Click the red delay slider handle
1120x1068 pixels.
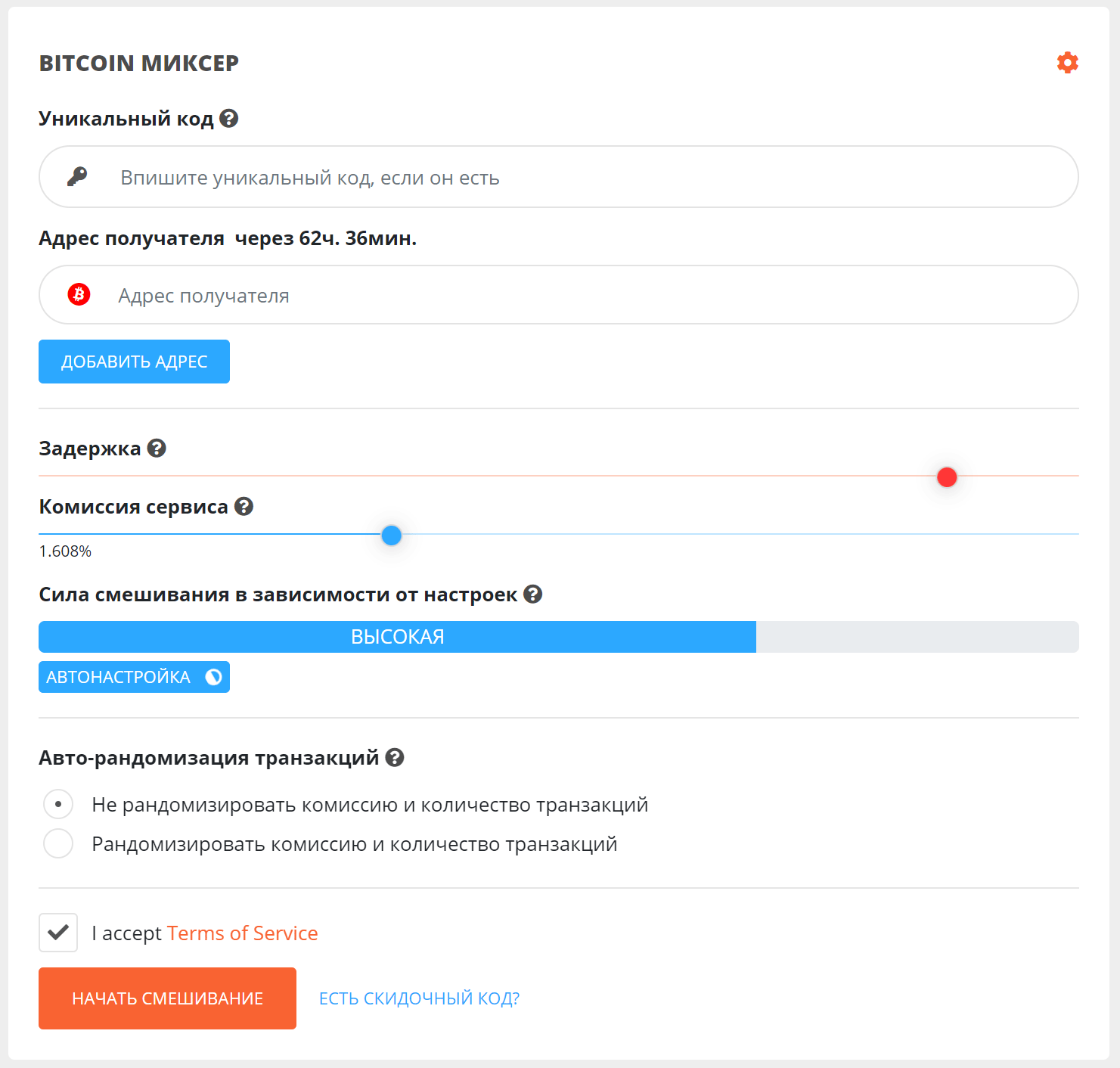(947, 477)
